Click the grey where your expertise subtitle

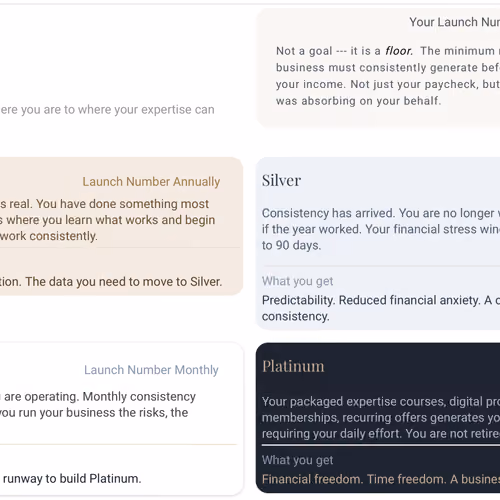(107, 109)
